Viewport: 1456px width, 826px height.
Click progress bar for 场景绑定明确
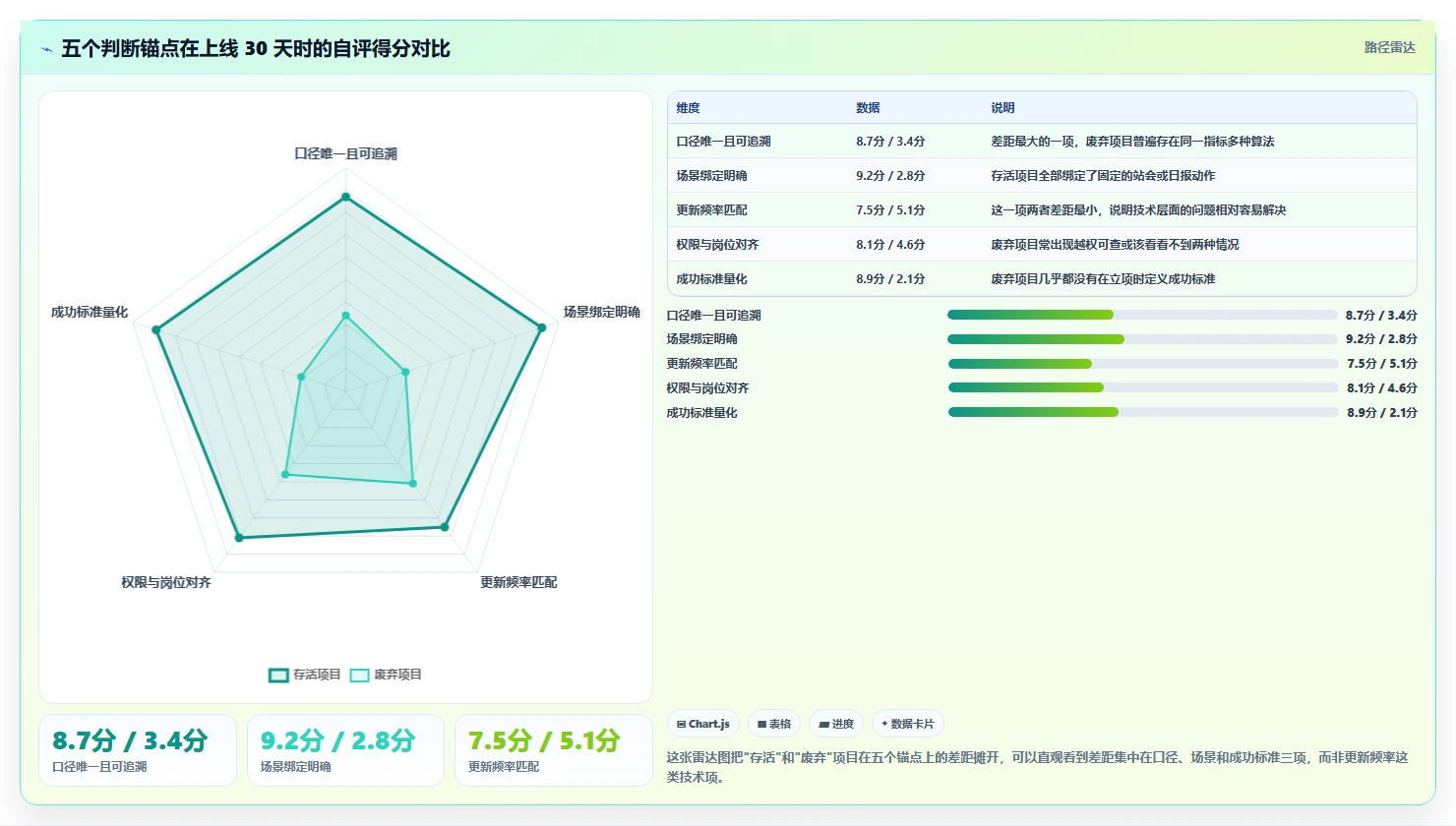point(1142,339)
